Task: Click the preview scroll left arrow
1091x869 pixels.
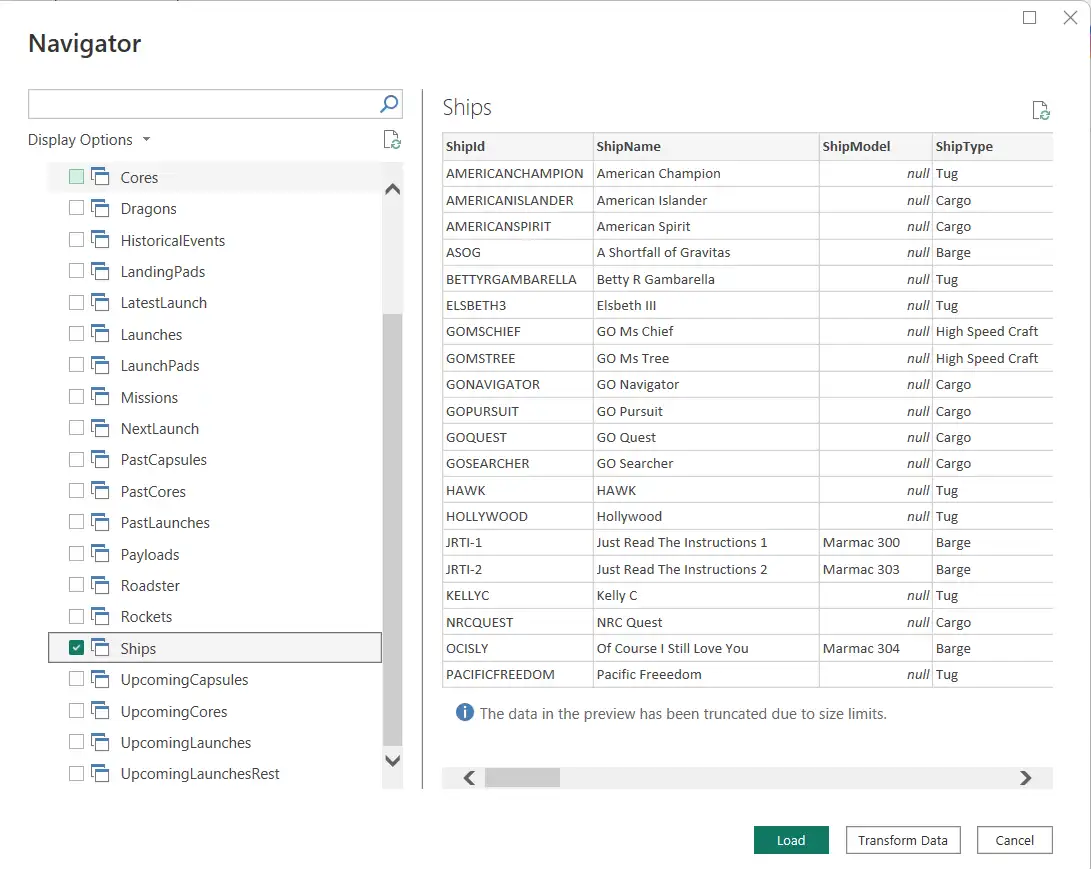Action: 470,778
